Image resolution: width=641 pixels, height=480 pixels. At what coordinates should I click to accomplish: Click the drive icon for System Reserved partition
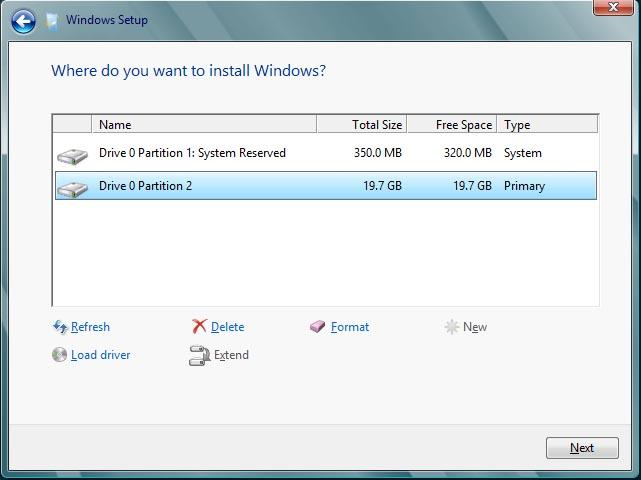point(72,156)
